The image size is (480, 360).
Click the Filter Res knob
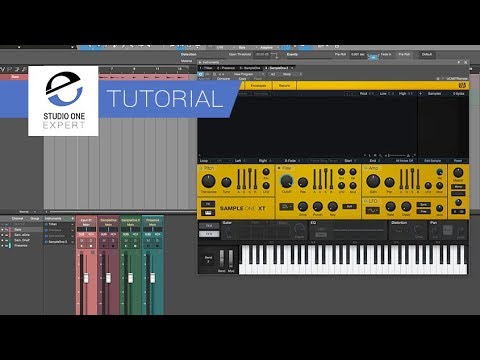click(x=303, y=182)
